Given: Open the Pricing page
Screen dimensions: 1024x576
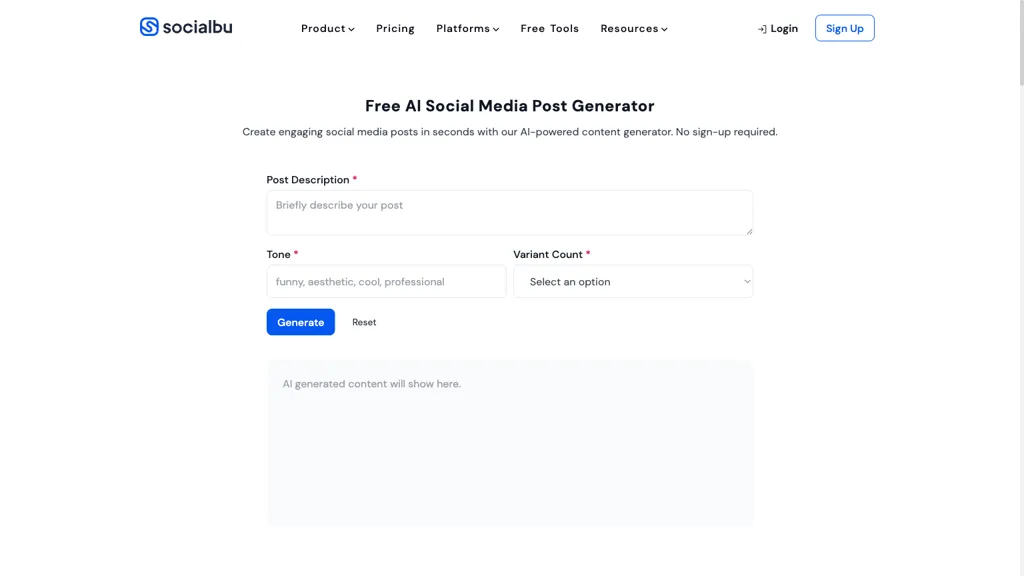Looking at the screenshot, I should click(394, 28).
